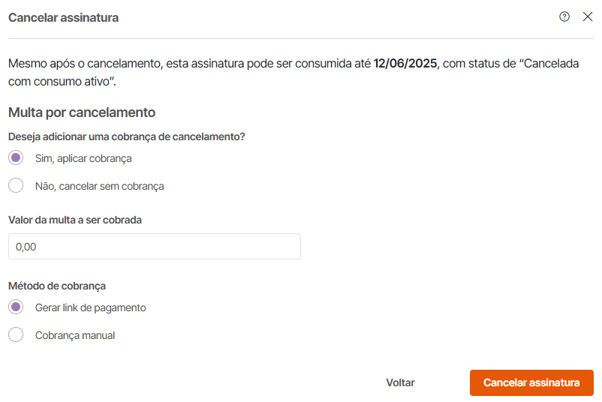Viewport: 602px width, 402px height.
Task: Select the 'Sim, aplicar cobrança' radio circle
Action: click(16, 158)
